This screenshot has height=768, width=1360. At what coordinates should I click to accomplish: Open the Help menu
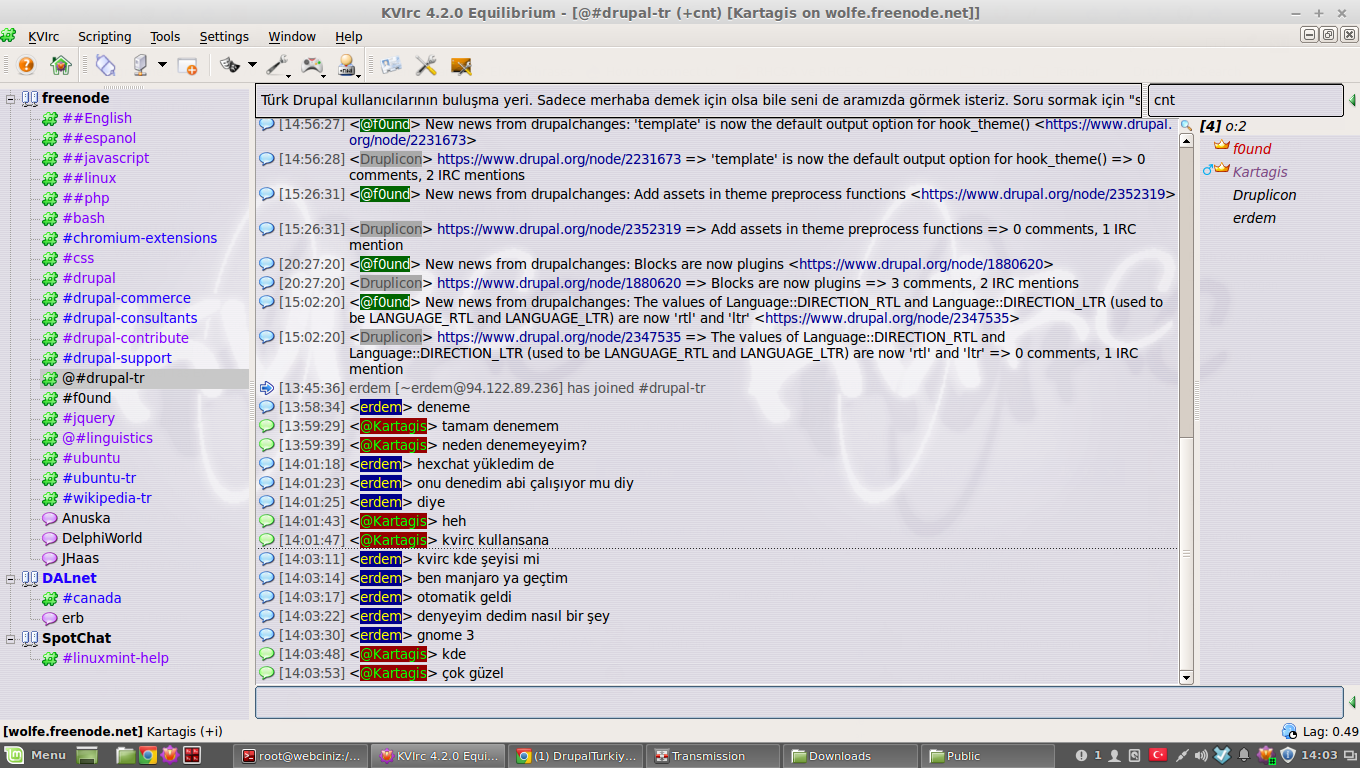(x=349, y=36)
